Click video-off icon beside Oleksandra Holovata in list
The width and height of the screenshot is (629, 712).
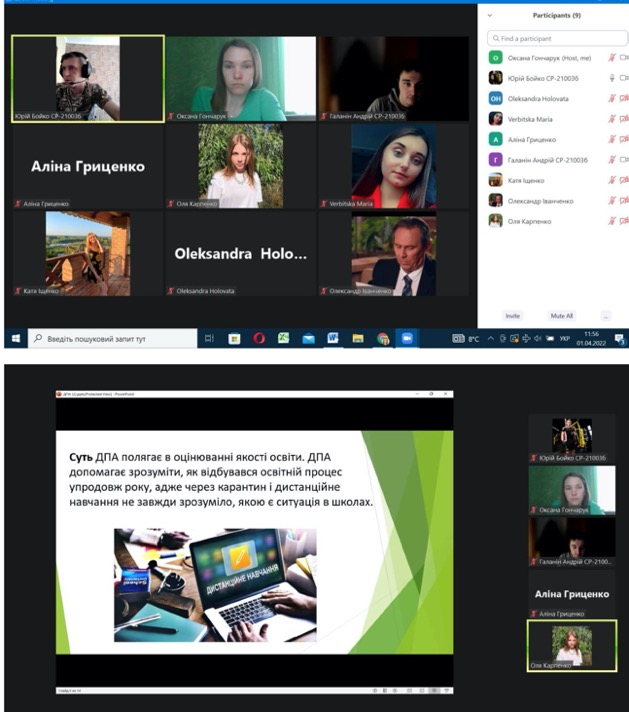coord(624,99)
